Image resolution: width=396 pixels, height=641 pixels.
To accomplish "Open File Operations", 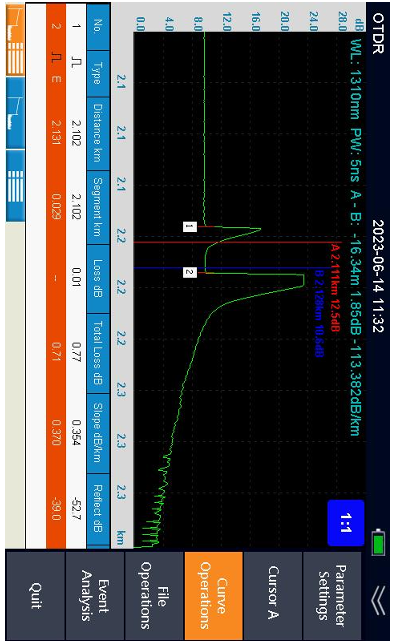I will (x=154, y=595).
